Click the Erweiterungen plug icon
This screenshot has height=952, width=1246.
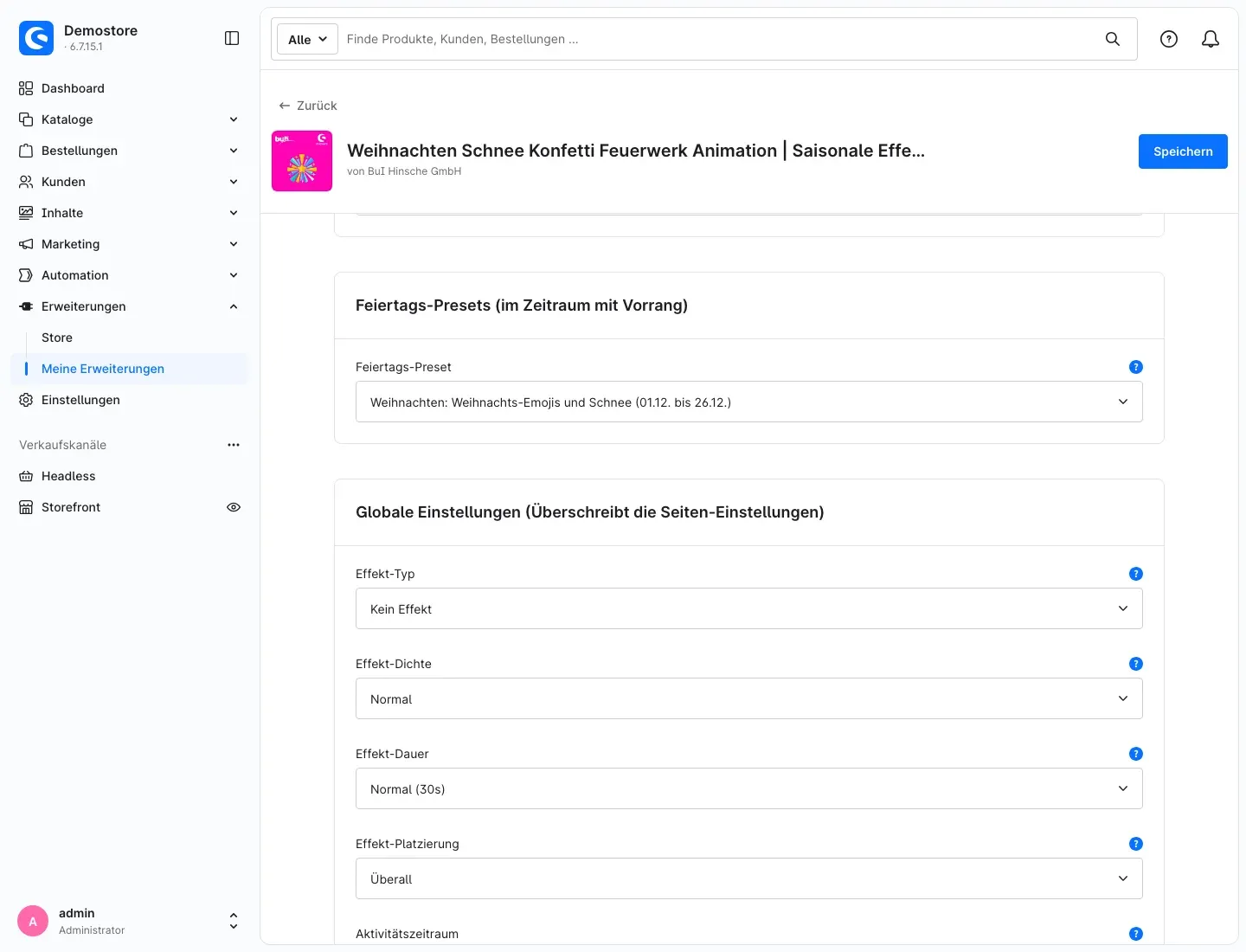(26, 306)
